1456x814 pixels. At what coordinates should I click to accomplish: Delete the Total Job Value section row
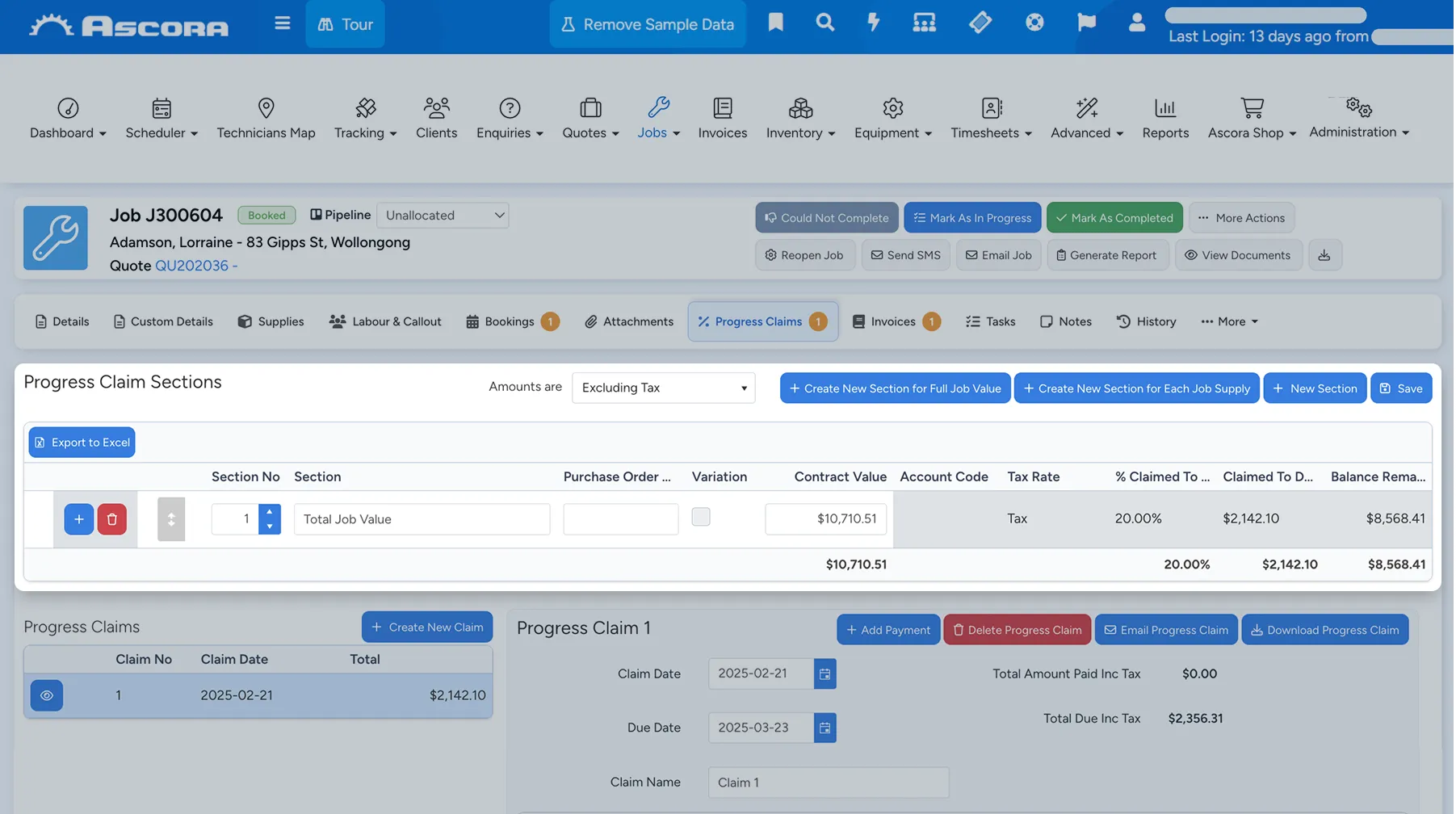[112, 519]
